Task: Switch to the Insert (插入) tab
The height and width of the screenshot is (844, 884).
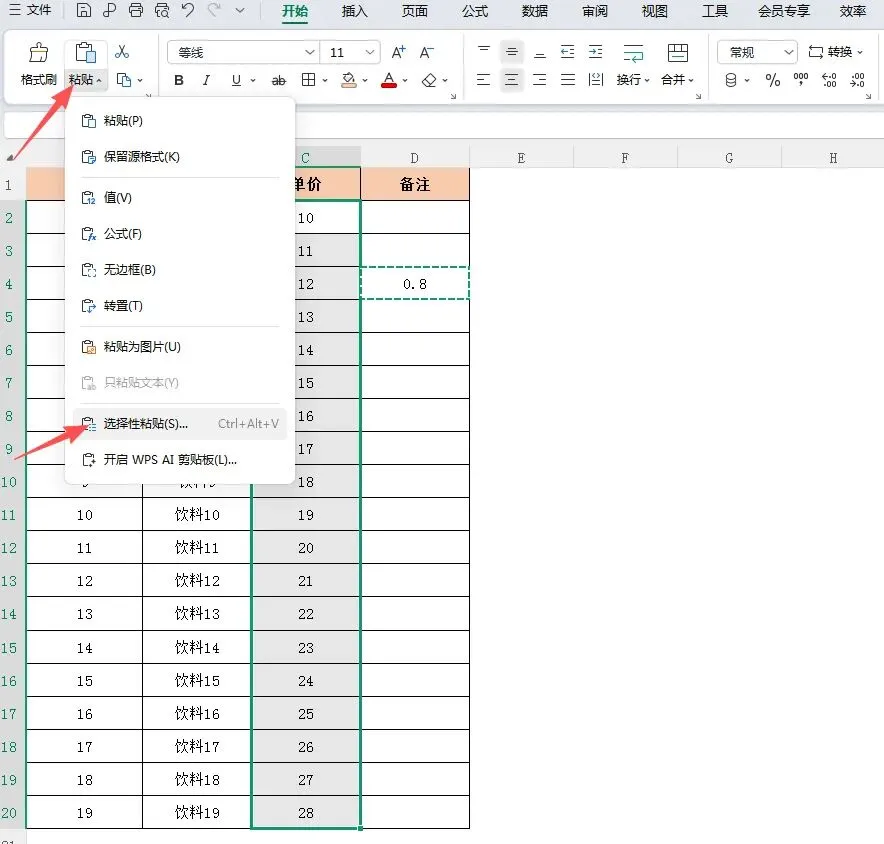Action: 355,11
